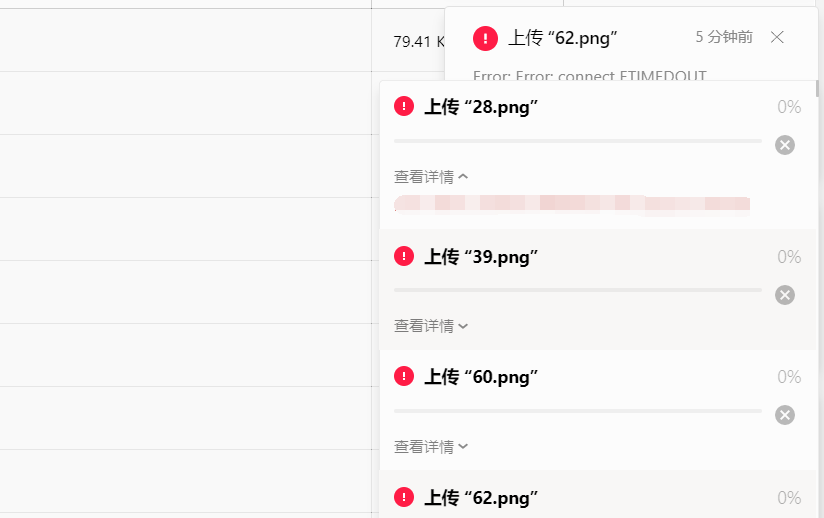This screenshot has height=518, width=824.
Task: Cancel the 60.png upload
Action: tap(785, 415)
